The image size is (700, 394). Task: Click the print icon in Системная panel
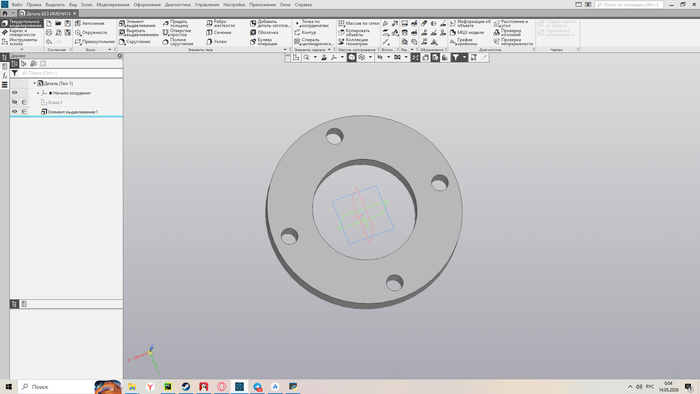(49, 33)
